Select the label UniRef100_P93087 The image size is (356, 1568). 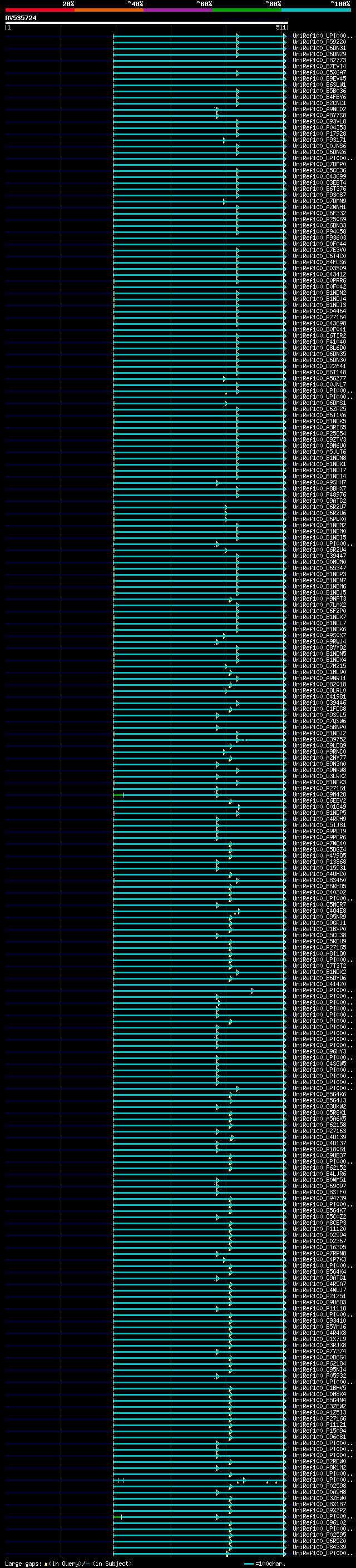pyautogui.click(x=319, y=195)
